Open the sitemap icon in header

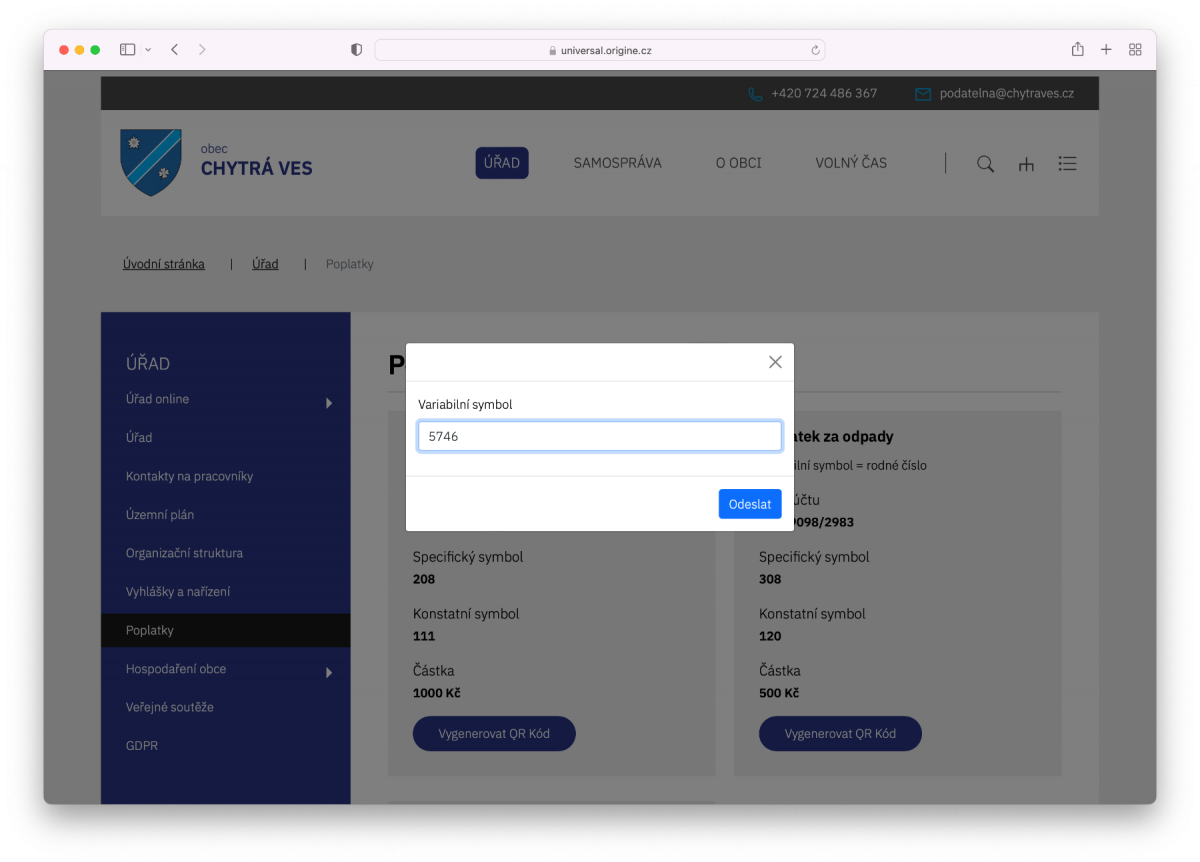pos(1026,164)
